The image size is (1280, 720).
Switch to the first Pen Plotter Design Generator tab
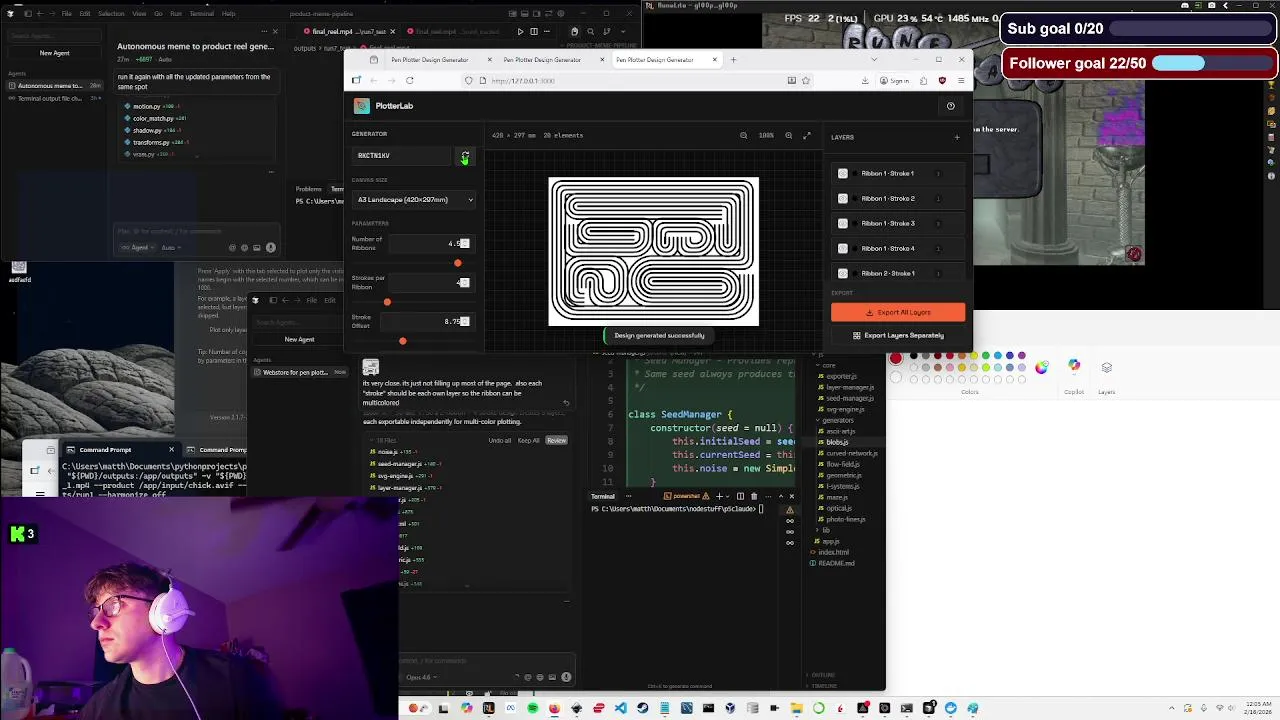click(x=429, y=60)
